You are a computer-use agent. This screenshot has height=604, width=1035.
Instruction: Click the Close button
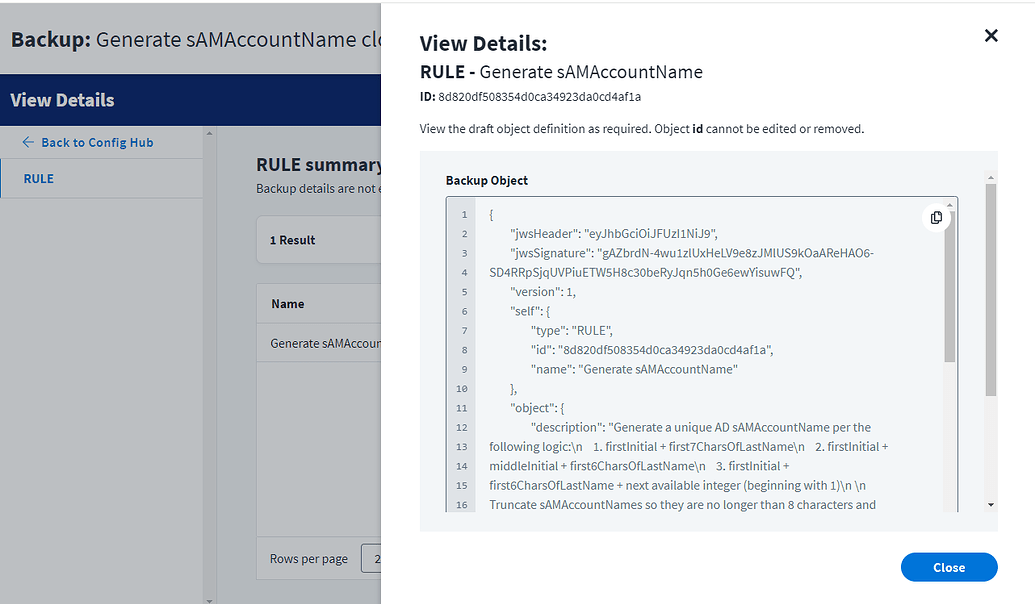tap(948, 567)
